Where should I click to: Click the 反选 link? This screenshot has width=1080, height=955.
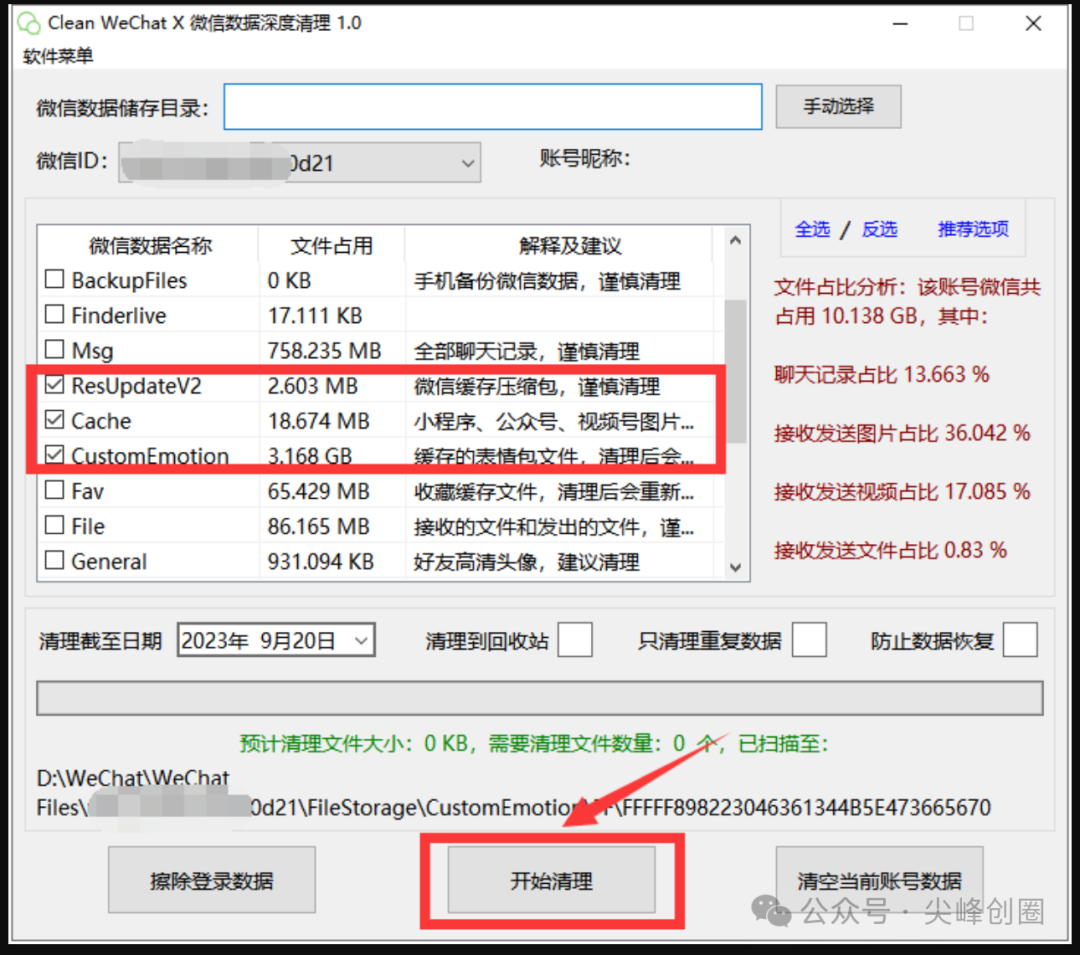[x=880, y=229]
